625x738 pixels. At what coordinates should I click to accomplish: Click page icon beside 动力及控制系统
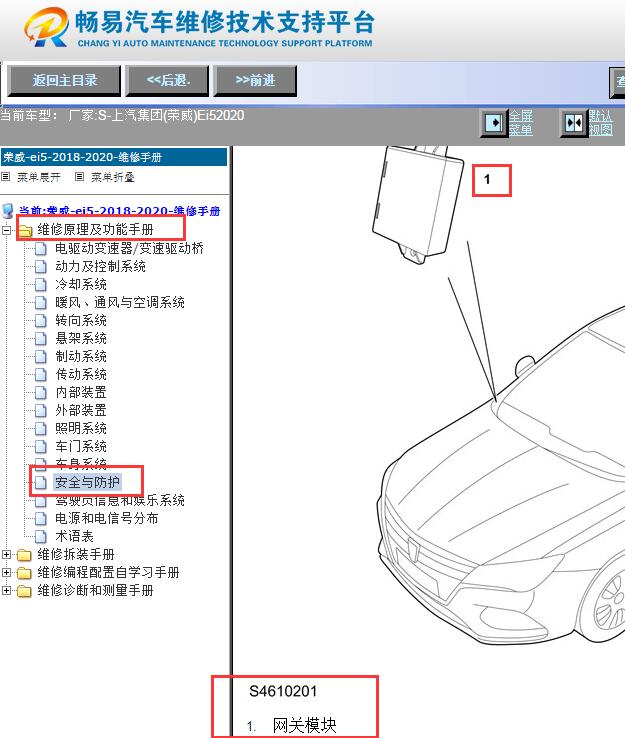(41, 266)
